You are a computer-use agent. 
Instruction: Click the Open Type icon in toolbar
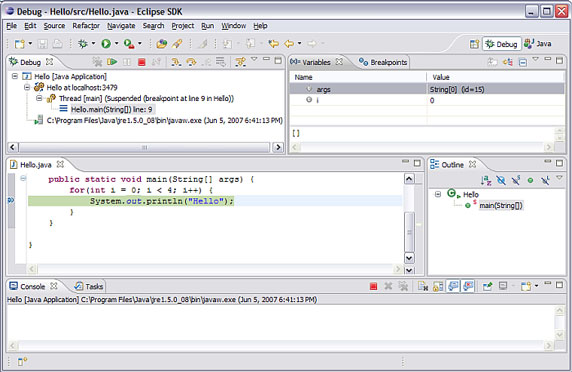162,44
